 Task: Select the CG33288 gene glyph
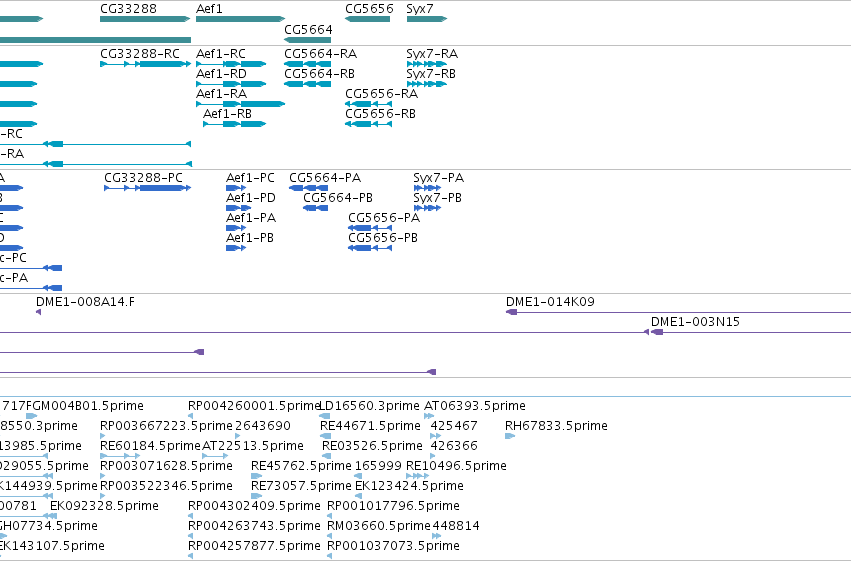pos(145,19)
